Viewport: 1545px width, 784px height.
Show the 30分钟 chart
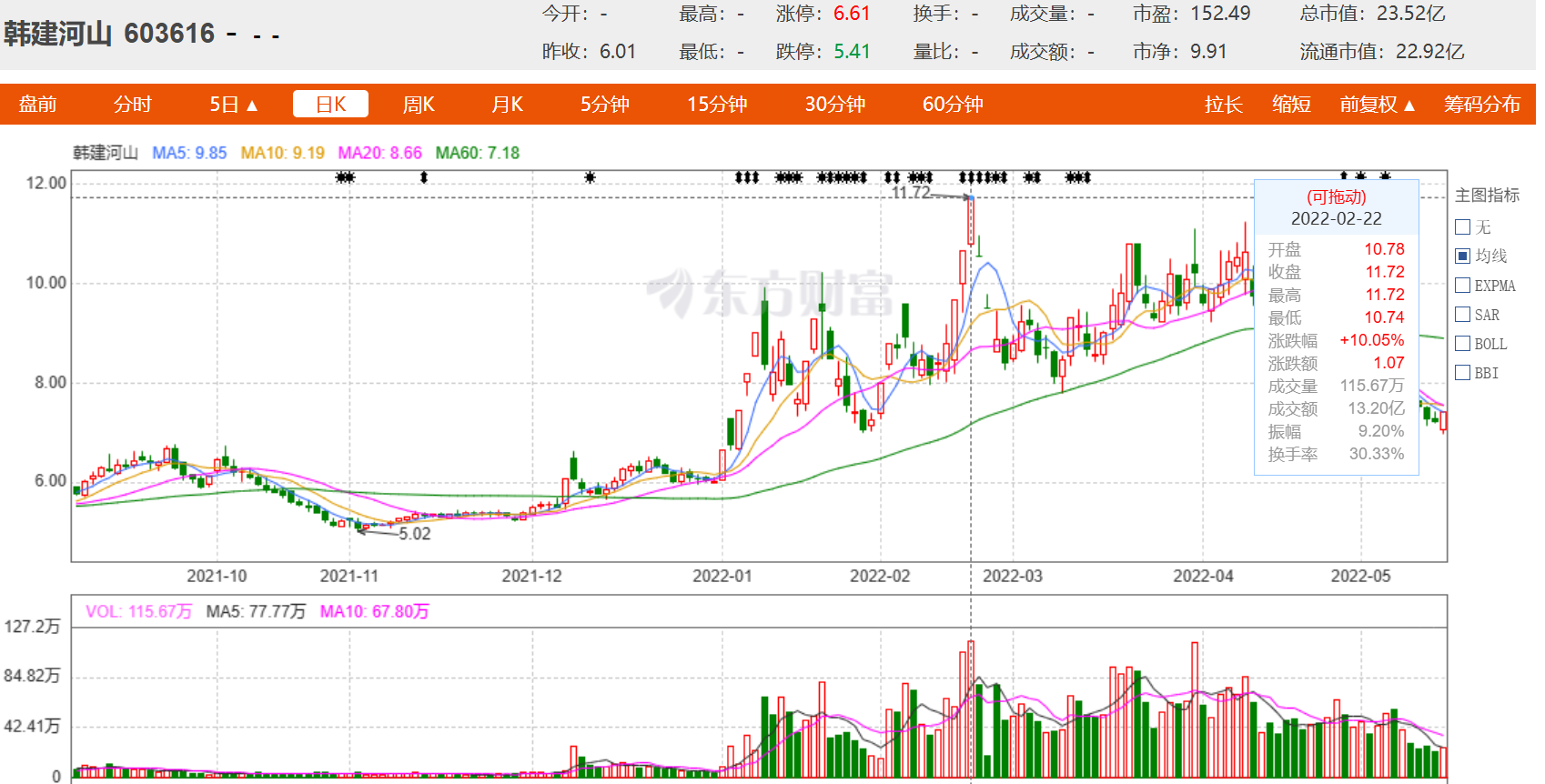click(835, 105)
